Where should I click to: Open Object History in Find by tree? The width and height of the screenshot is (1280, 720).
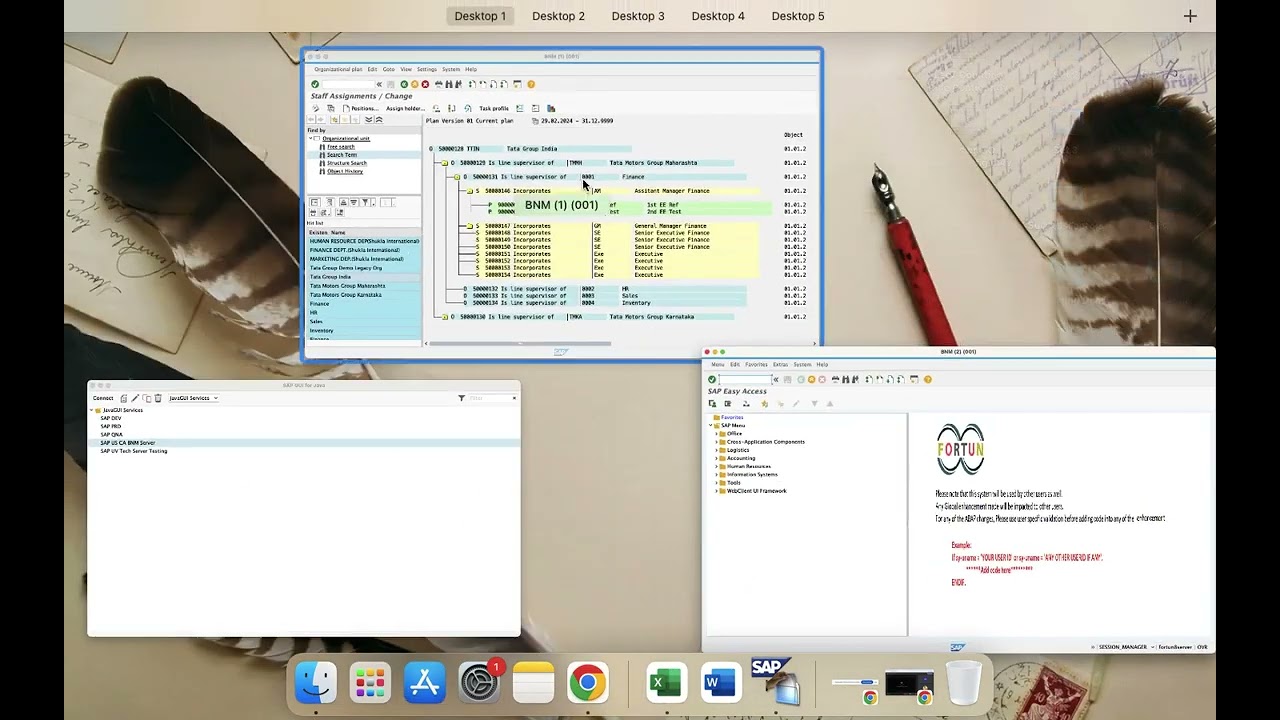pyautogui.click(x=344, y=171)
